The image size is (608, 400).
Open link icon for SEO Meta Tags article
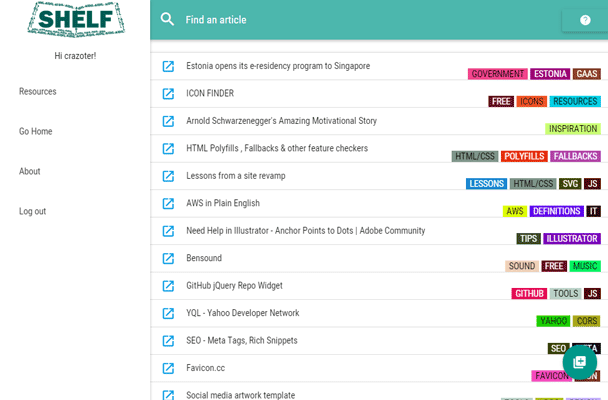click(x=168, y=341)
